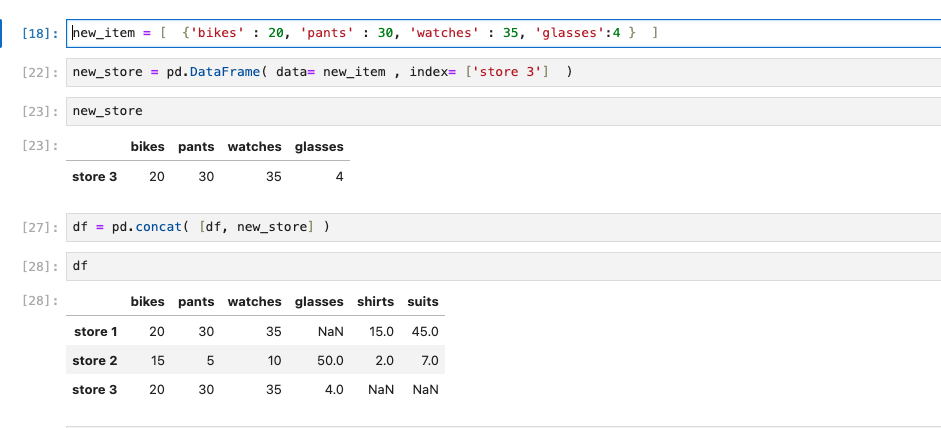Select the code cell containing only new_store
941x428 pixels.
504,111
